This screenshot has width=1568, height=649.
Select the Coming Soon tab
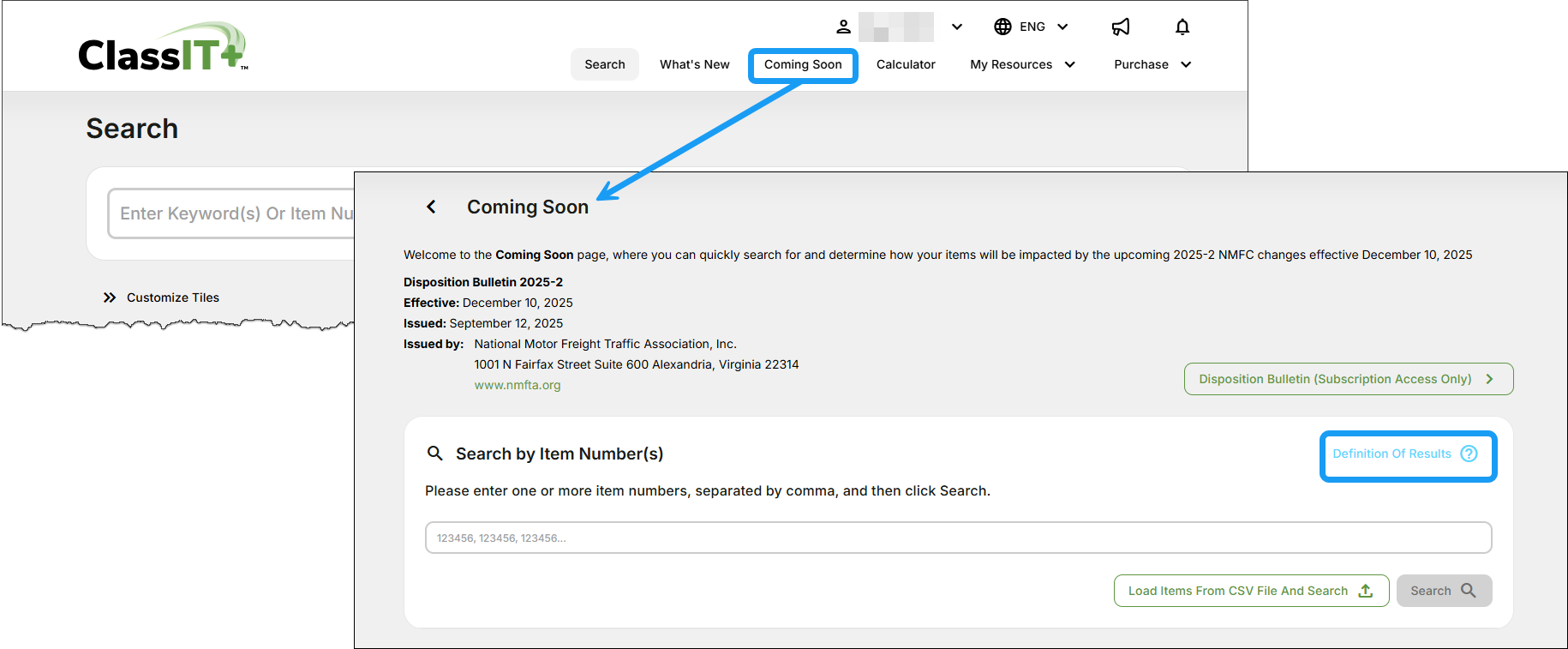tap(803, 65)
